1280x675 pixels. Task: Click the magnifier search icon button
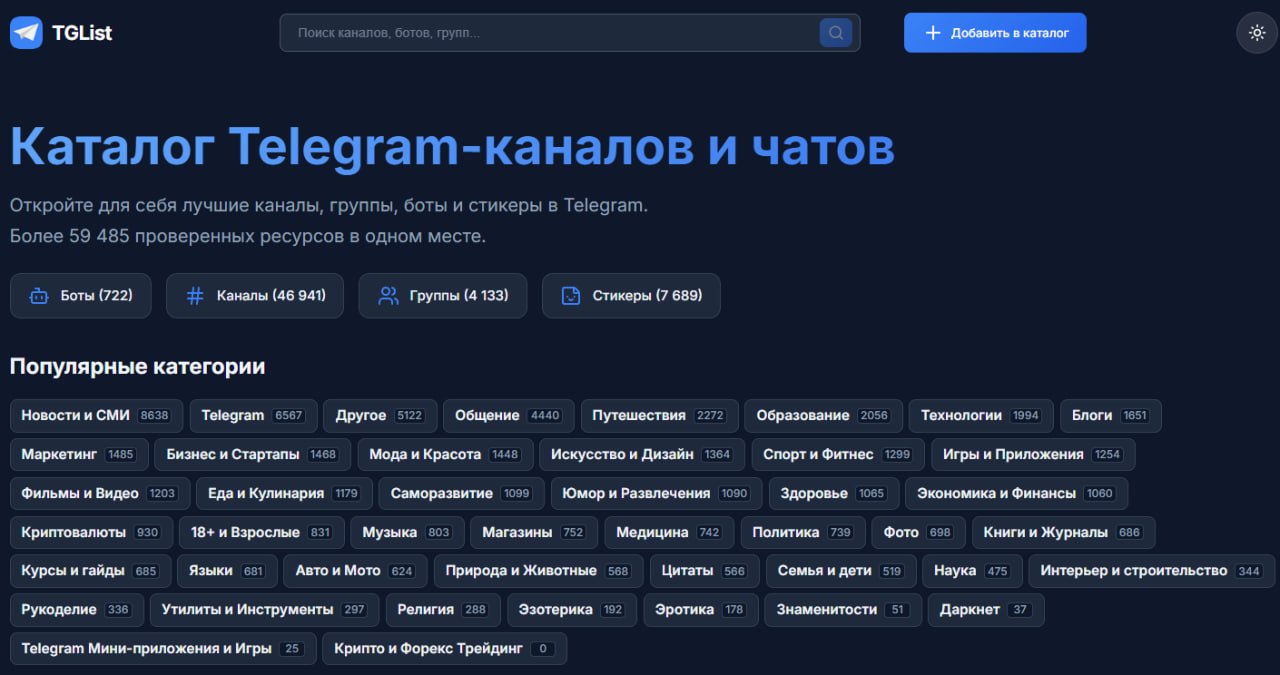pos(835,33)
